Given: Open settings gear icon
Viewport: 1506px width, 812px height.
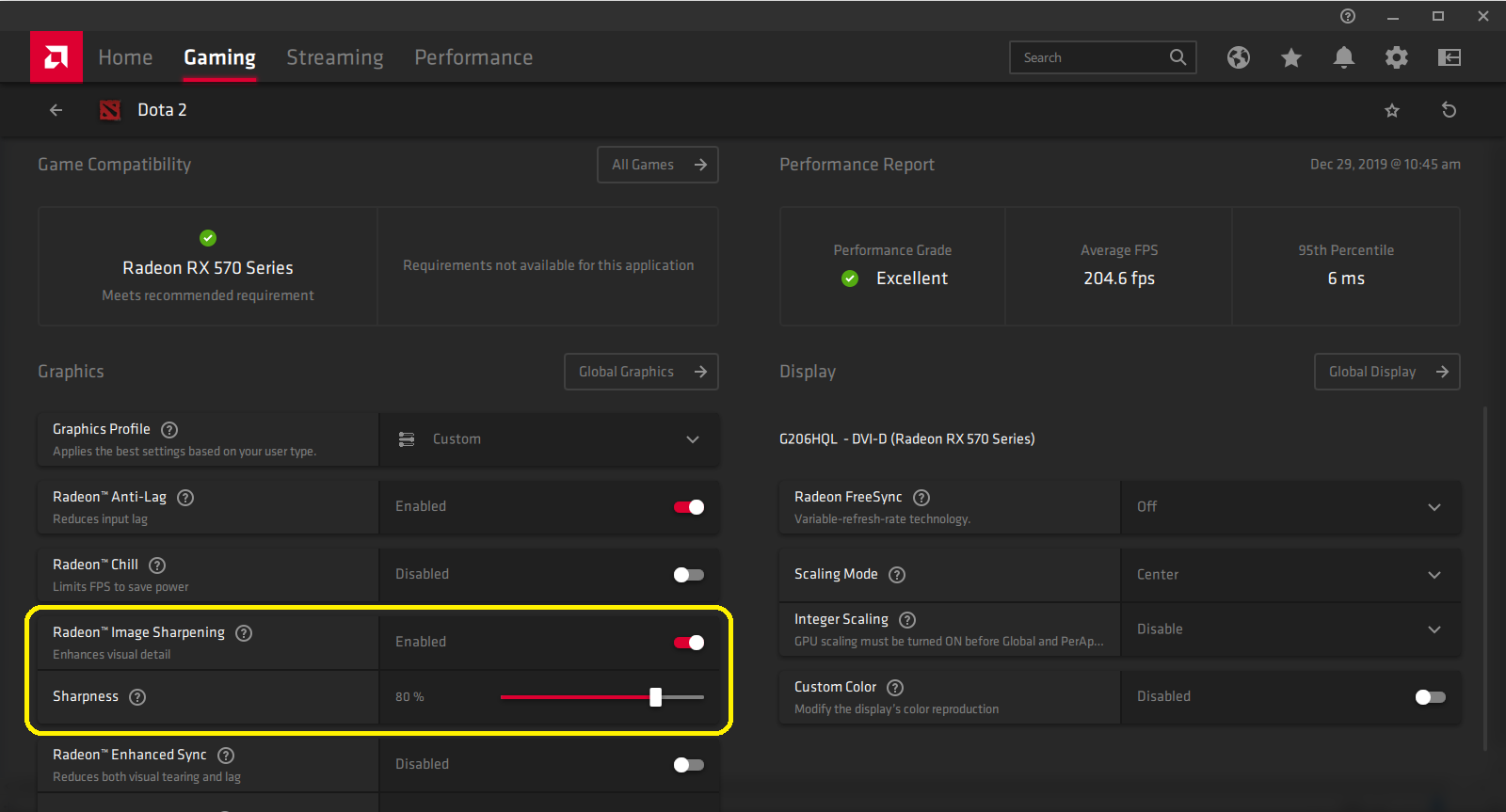Looking at the screenshot, I should pos(1397,57).
